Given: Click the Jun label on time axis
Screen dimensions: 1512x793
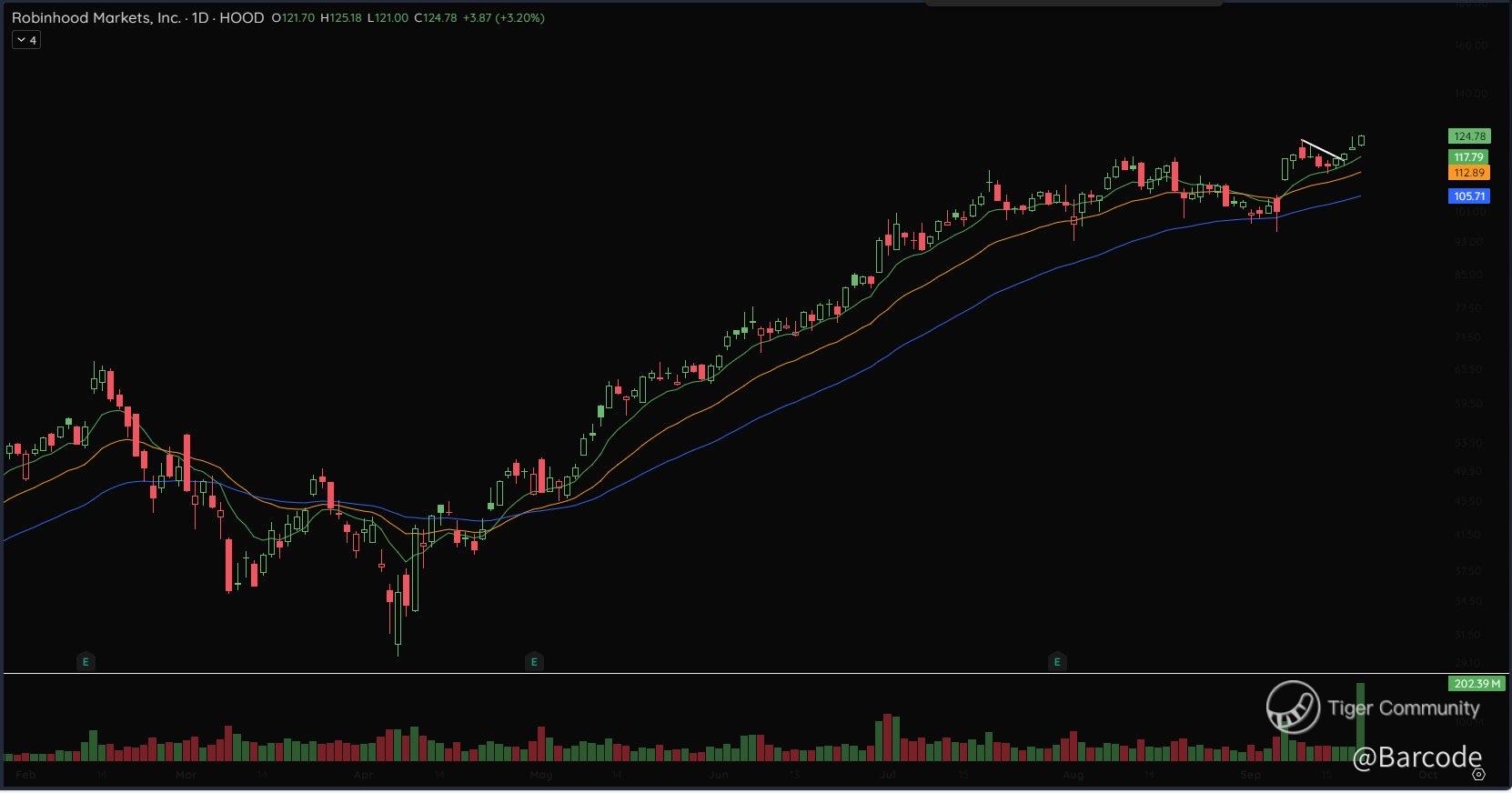Looking at the screenshot, I should pos(719,776).
